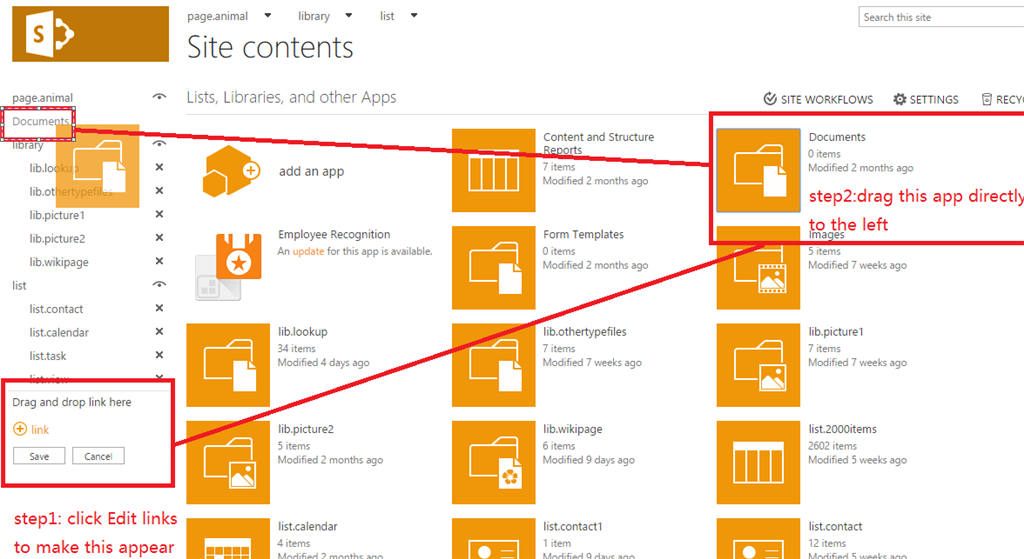Open the list.contact tile icon
Screen dimensions: 1024x559
coord(758,539)
